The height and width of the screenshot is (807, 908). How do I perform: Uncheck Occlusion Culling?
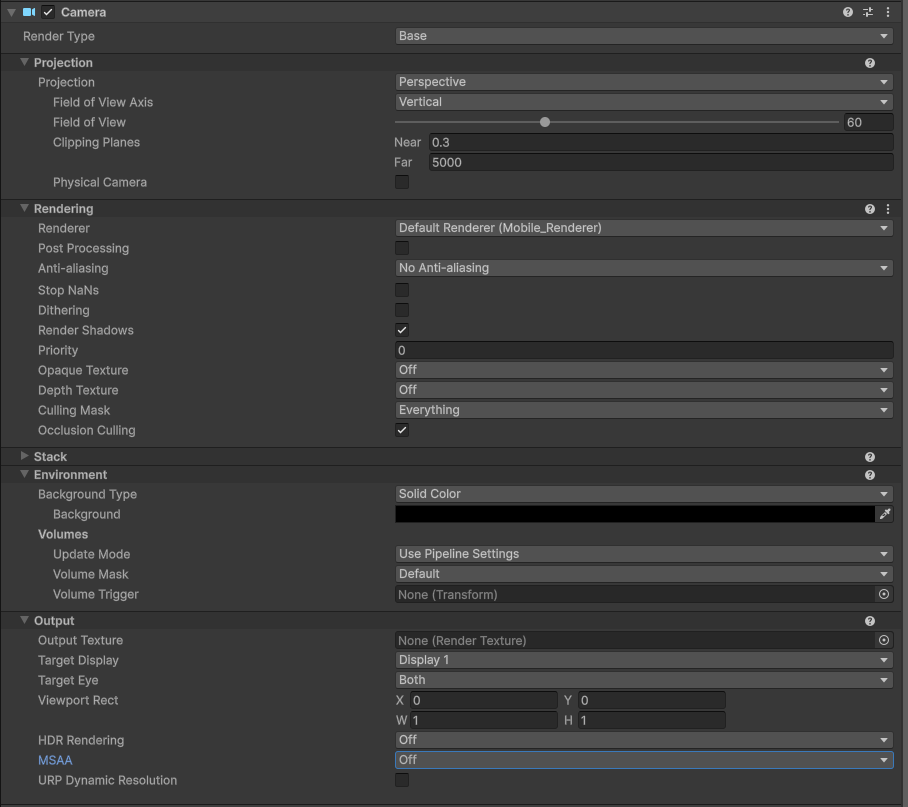pyautogui.click(x=402, y=430)
